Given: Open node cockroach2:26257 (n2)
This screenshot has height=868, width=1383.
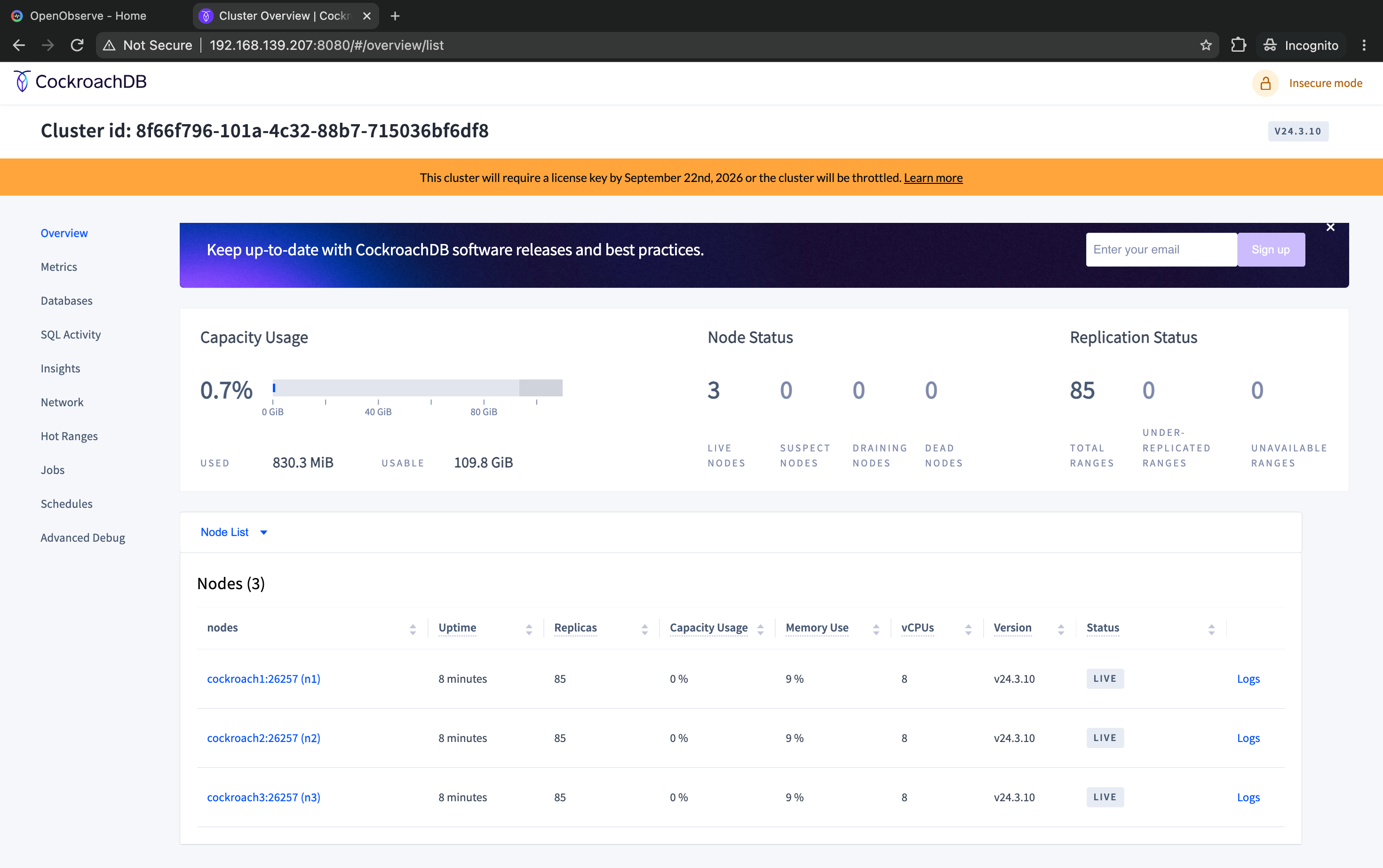Looking at the screenshot, I should (x=263, y=738).
